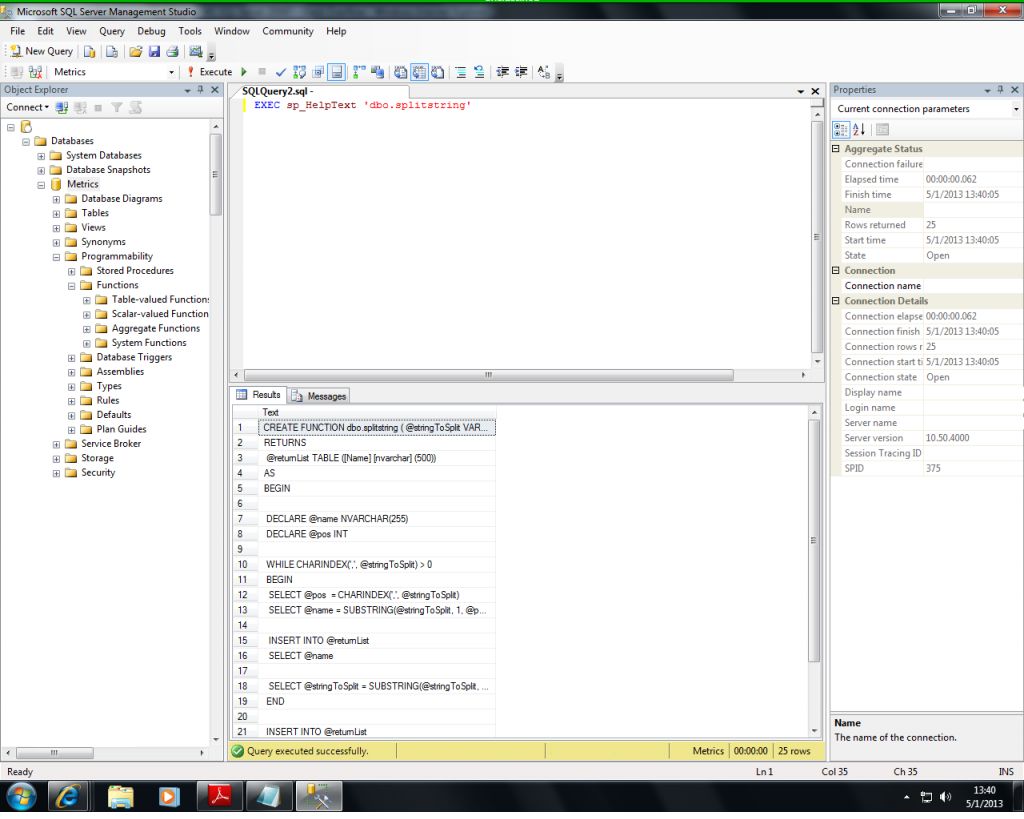
Task: Collapse the Aggregate Status section
Action: point(835,149)
